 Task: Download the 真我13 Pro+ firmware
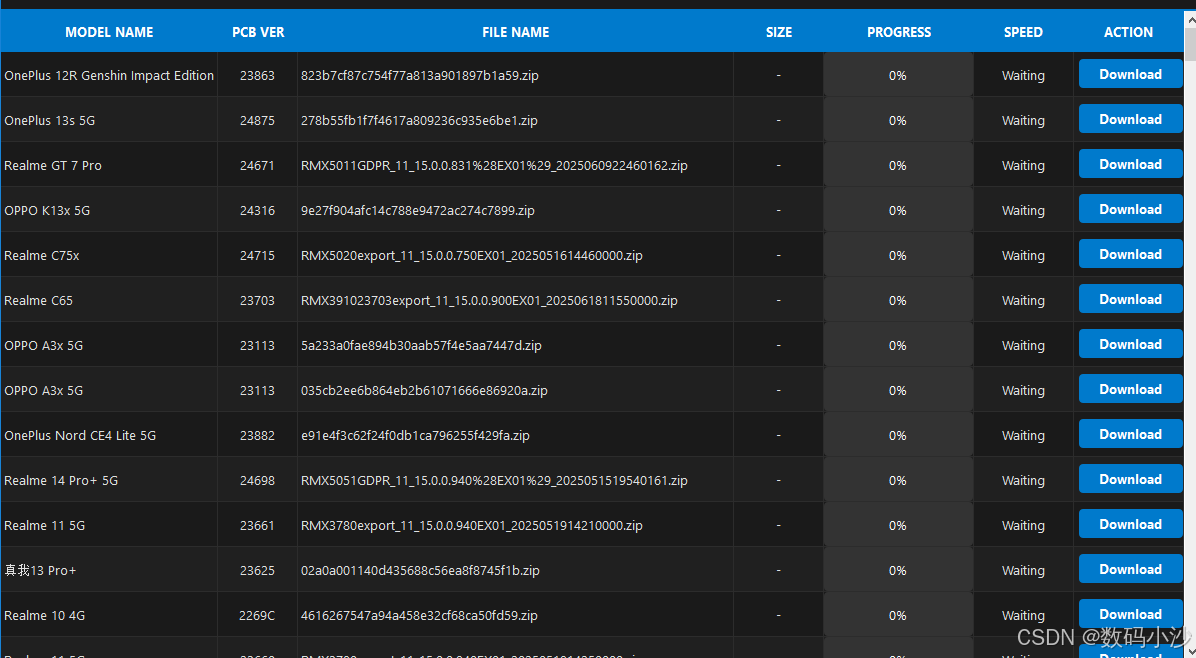(x=1130, y=570)
